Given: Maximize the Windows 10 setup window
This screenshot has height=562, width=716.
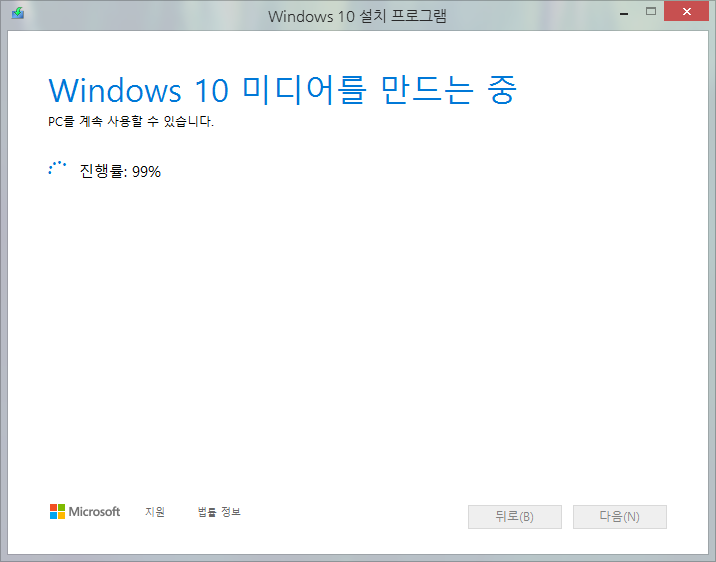Looking at the screenshot, I should pyautogui.click(x=651, y=12).
